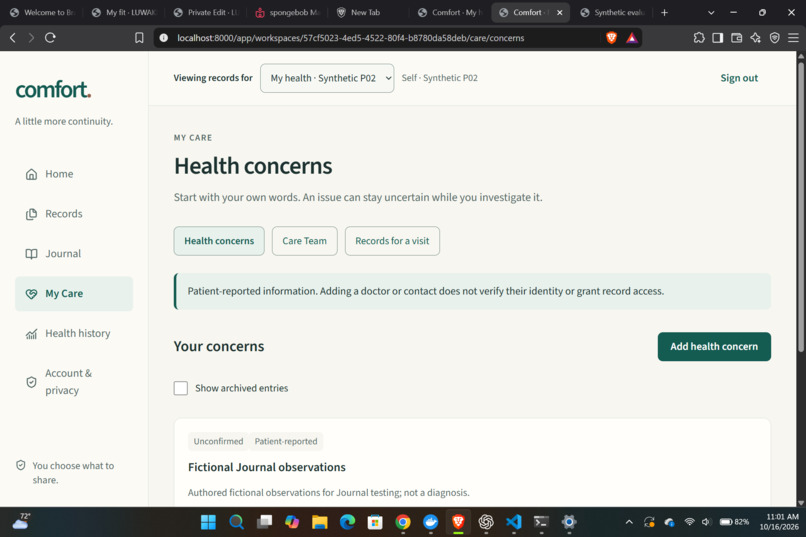Switch to the Private Edit browser tab
This screenshot has height=537, width=806.
[x=207, y=12]
